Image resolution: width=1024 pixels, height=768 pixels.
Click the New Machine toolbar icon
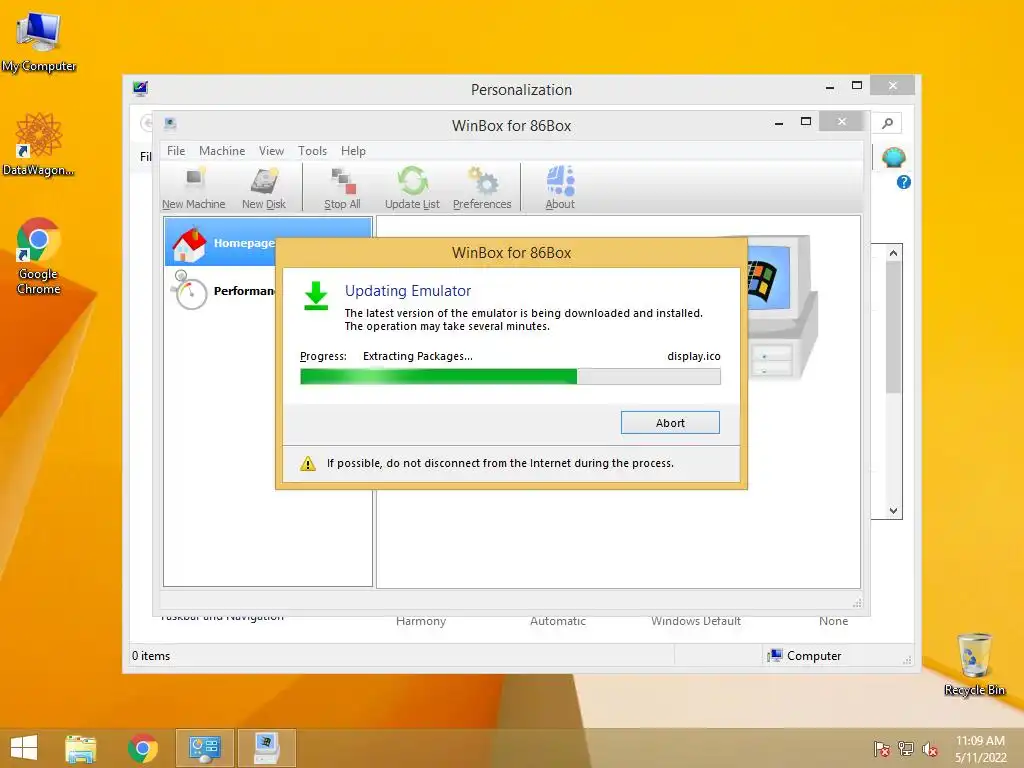[193, 187]
